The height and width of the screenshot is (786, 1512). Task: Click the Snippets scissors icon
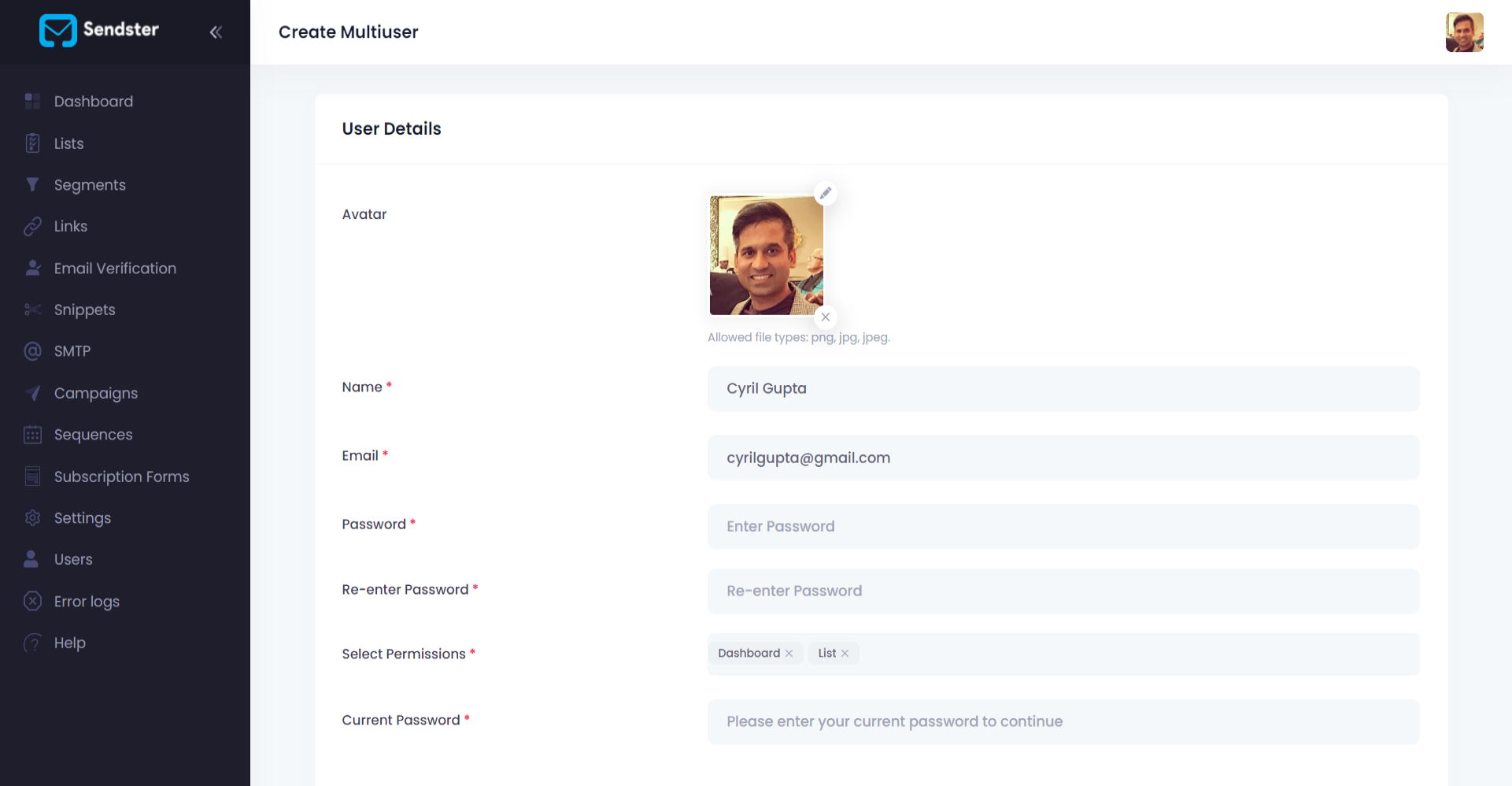pyautogui.click(x=32, y=310)
